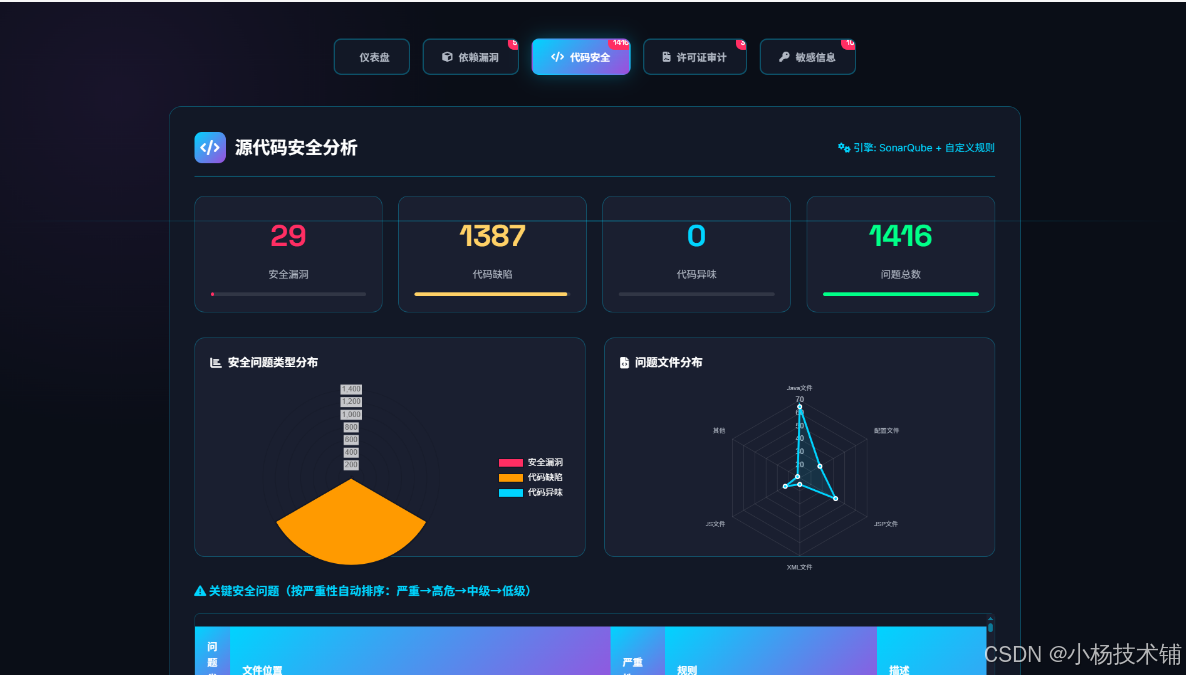Click the JSP文件 radar axis label
This screenshot has height=675, width=1186.
tap(886, 524)
